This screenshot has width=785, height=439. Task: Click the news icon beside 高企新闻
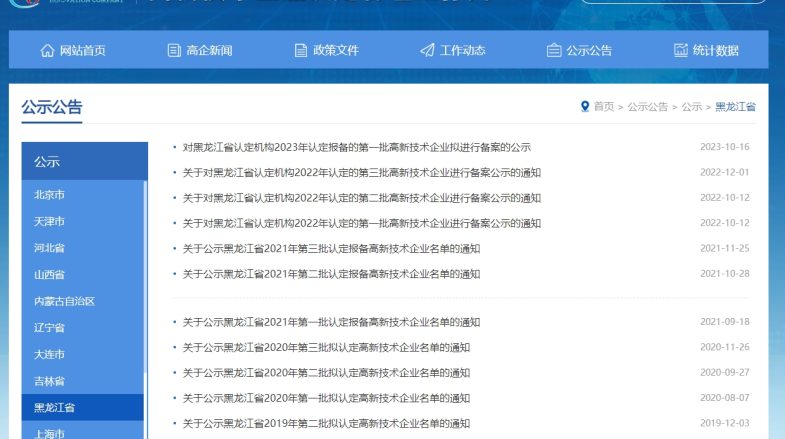pyautogui.click(x=174, y=51)
